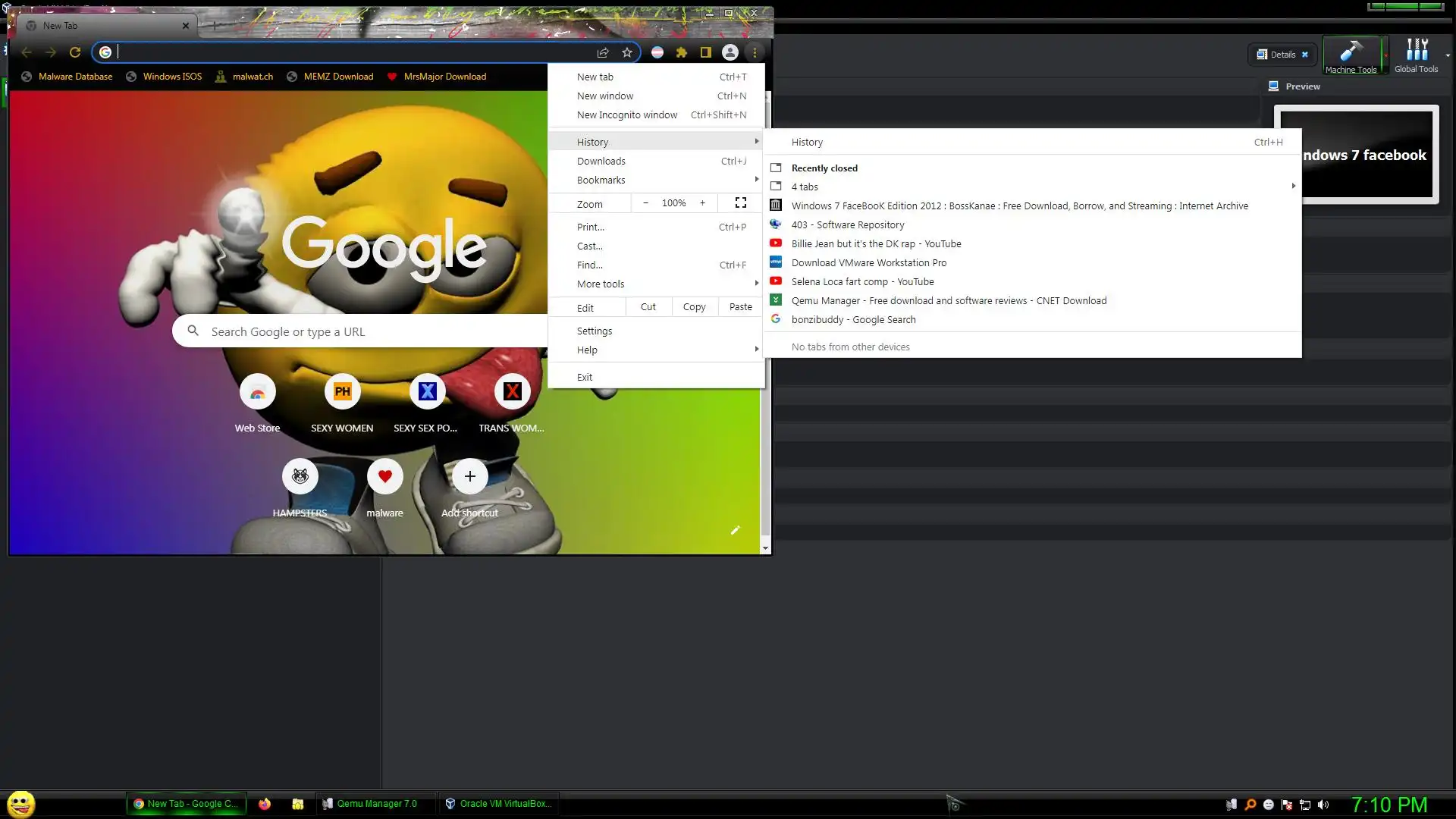Click the Share this page icon
This screenshot has width=1456, height=819.
click(603, 52)
